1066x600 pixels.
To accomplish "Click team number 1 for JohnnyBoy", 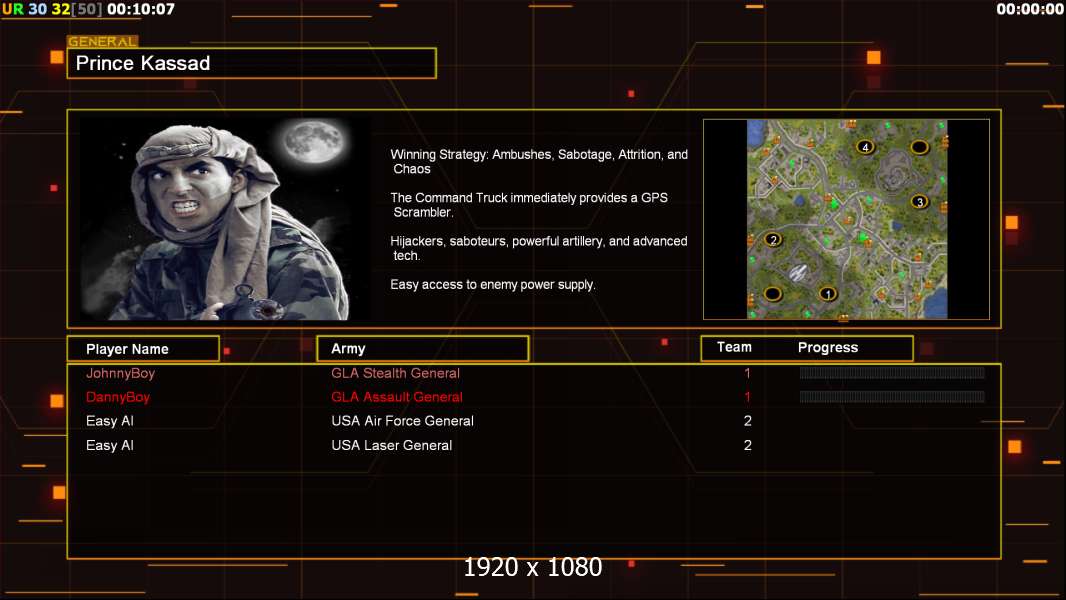I will point(747,373).
